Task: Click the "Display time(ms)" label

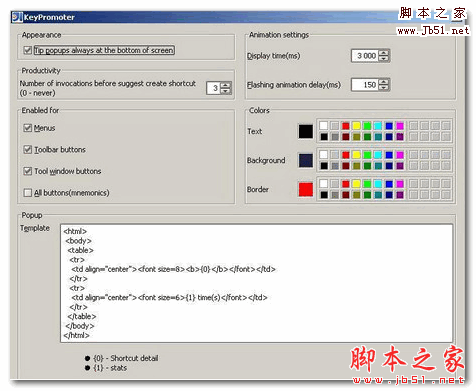Action: [x=273, y=56]
